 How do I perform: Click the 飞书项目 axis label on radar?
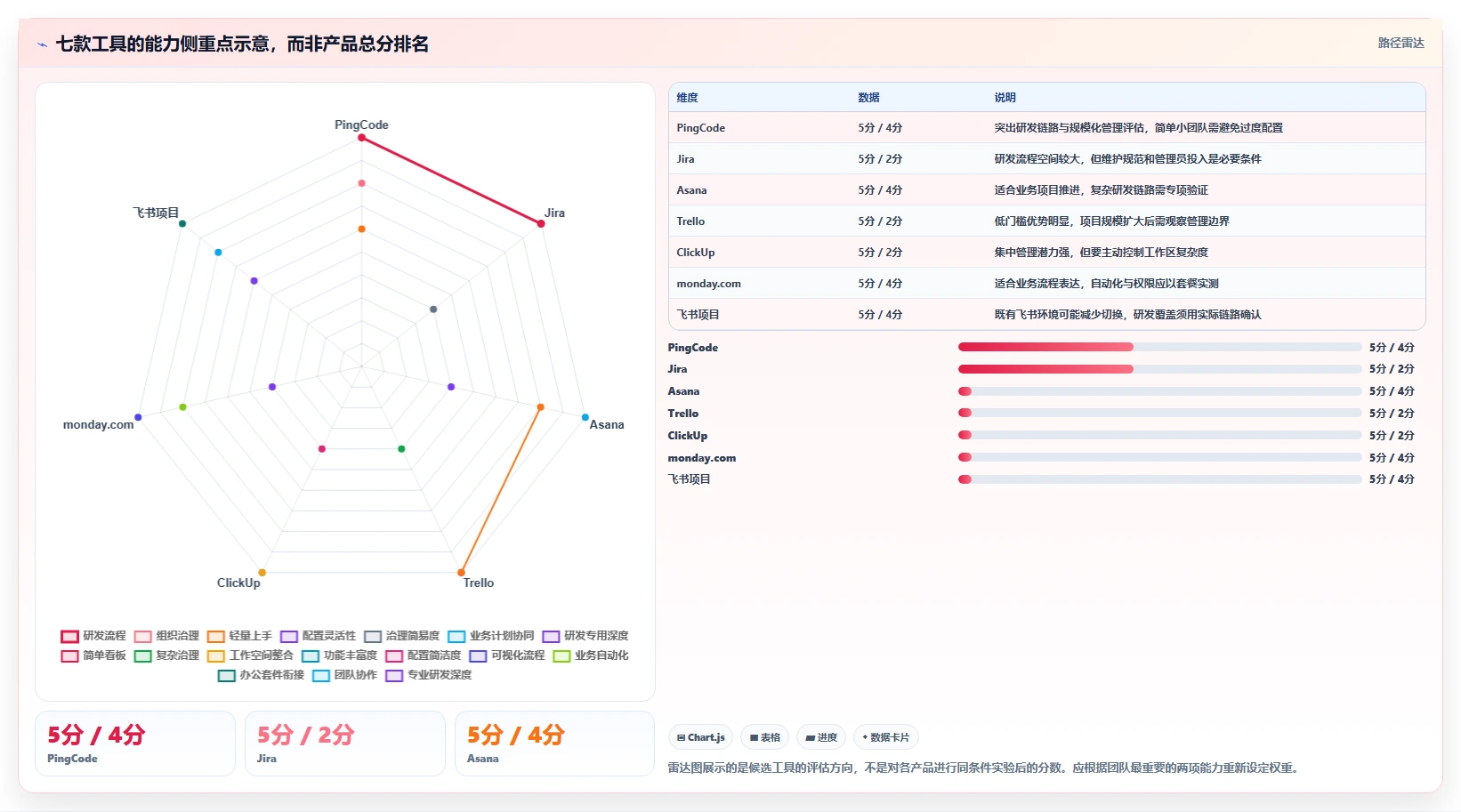coord(156,213)
